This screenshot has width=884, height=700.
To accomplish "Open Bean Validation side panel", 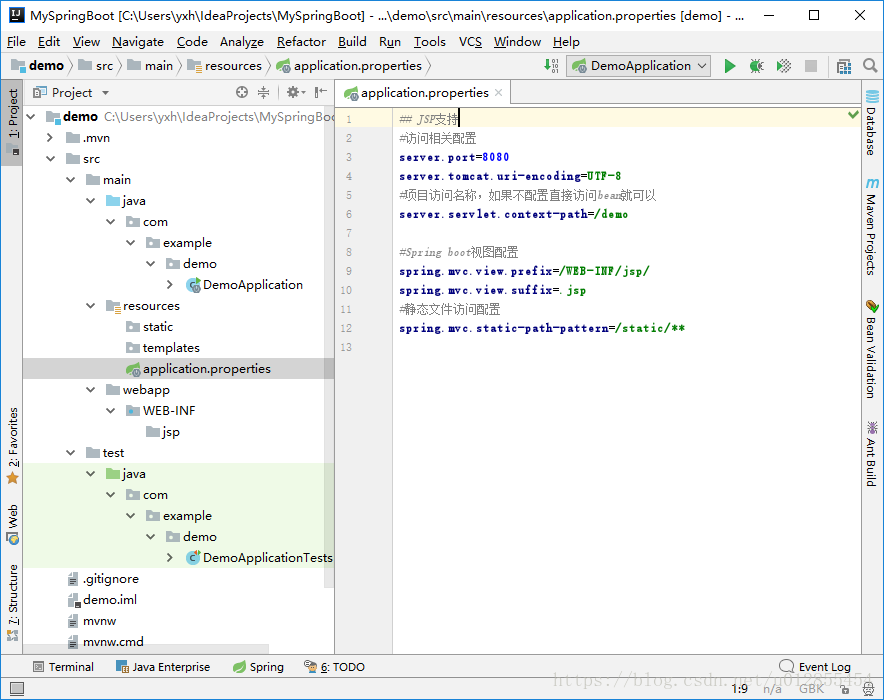I will pos(872,349).
